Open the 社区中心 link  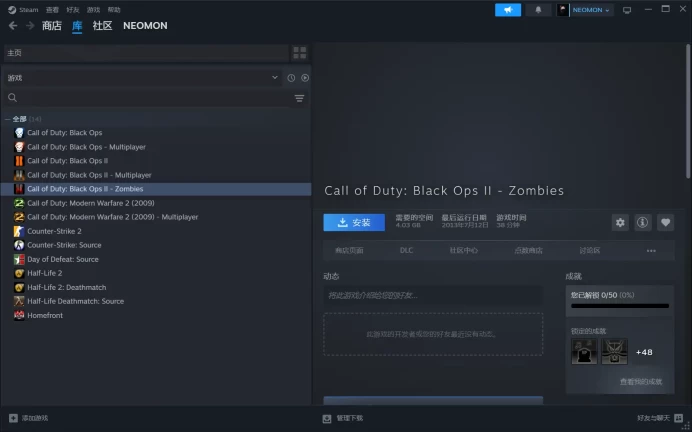463,250
